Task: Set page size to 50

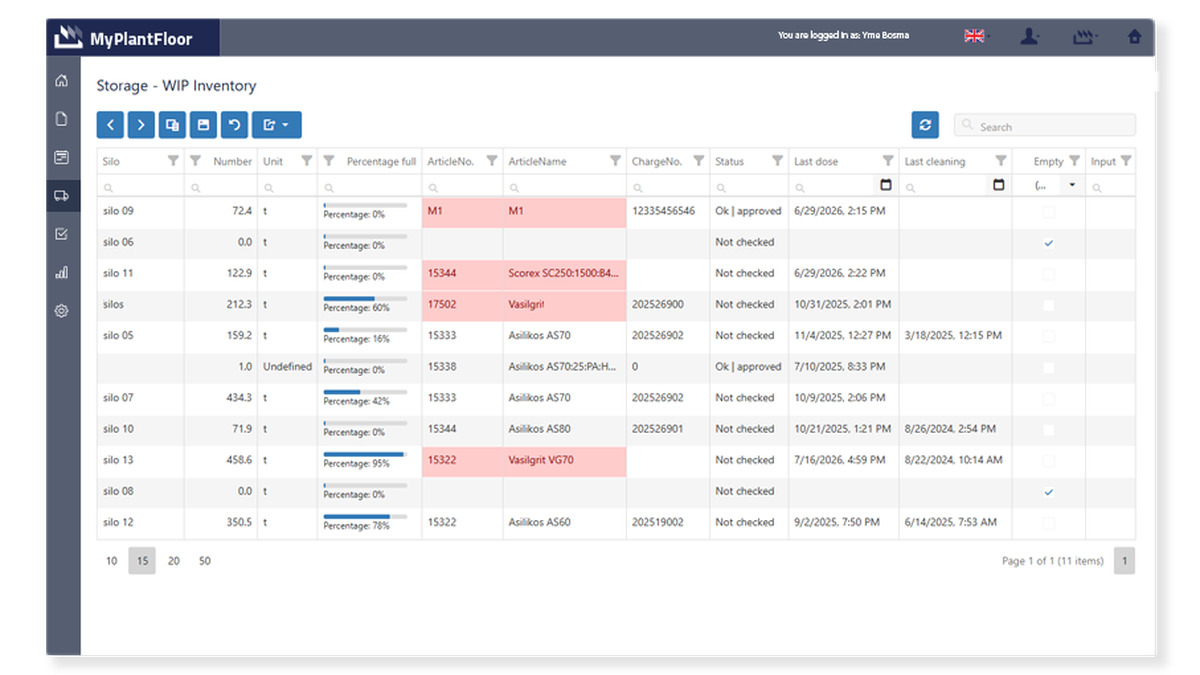Action: (x=204, y=561)
